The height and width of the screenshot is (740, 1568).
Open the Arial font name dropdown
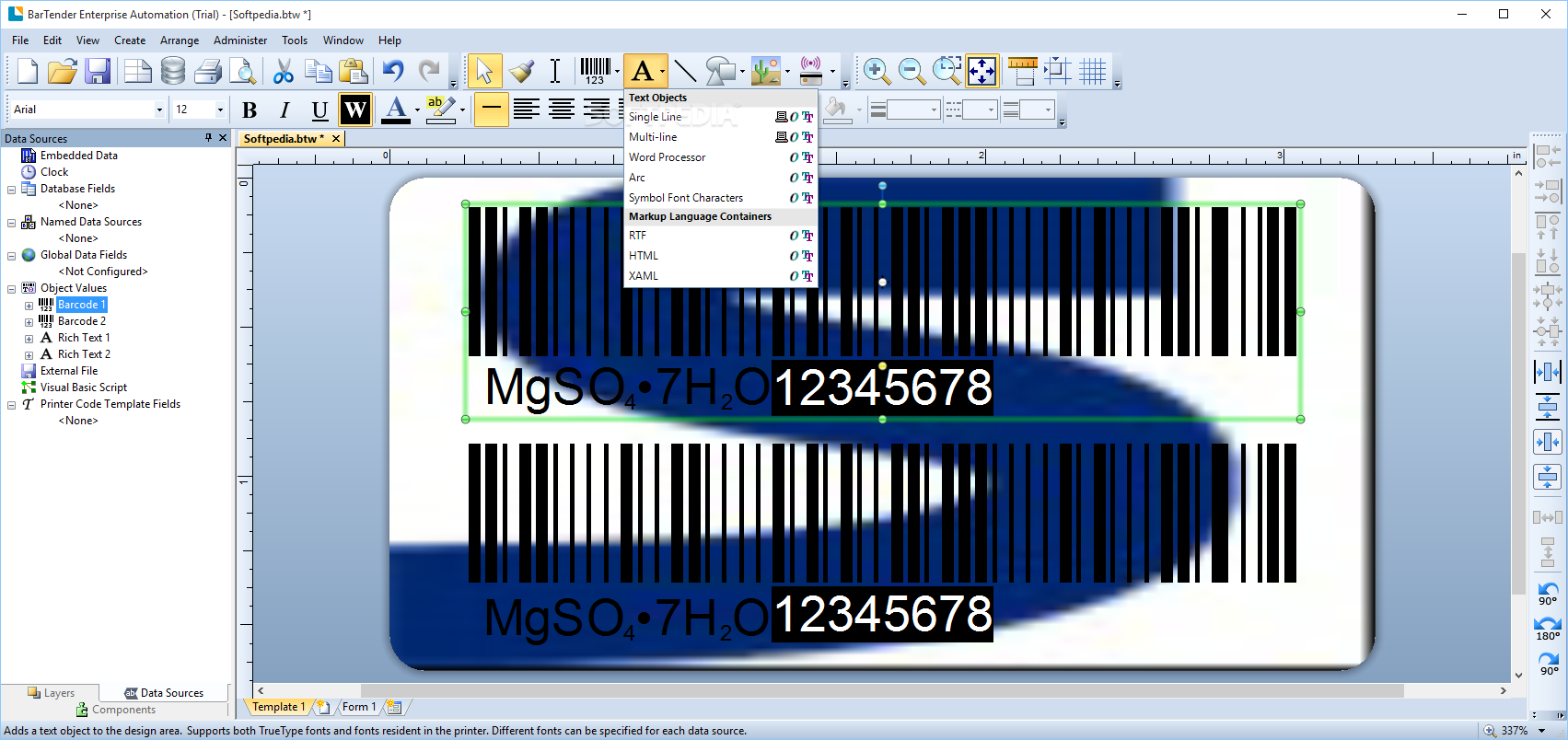[x=159, y=110]
